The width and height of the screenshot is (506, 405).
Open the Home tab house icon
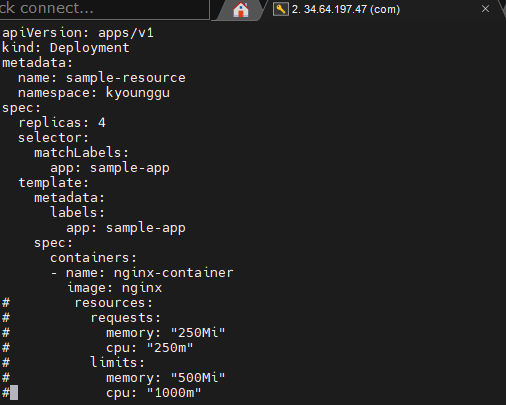click(x=241, y=9)
